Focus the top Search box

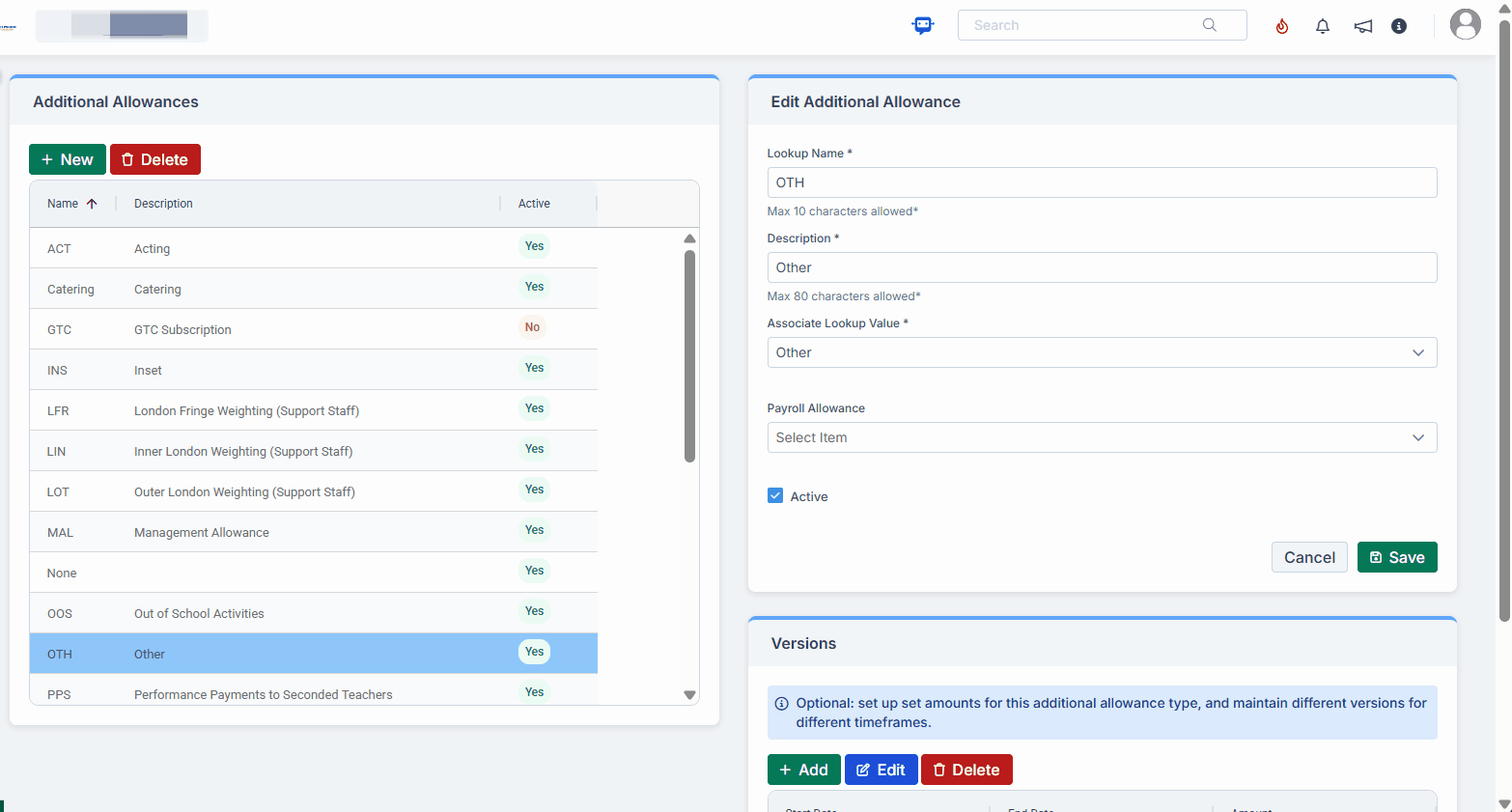(x=1102, y=25)
